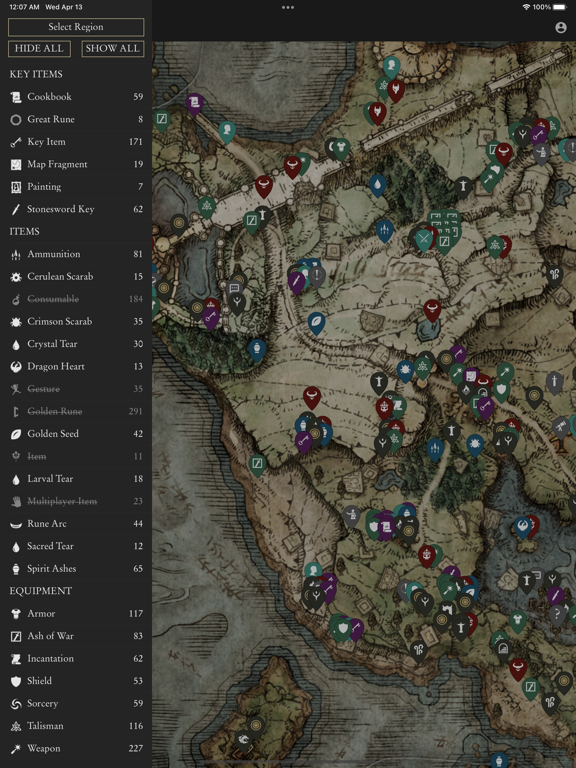The width and height of the screenshot is (576, 768).
Task: Enable the hidden Golden Rune category
Action: [76, 411]
